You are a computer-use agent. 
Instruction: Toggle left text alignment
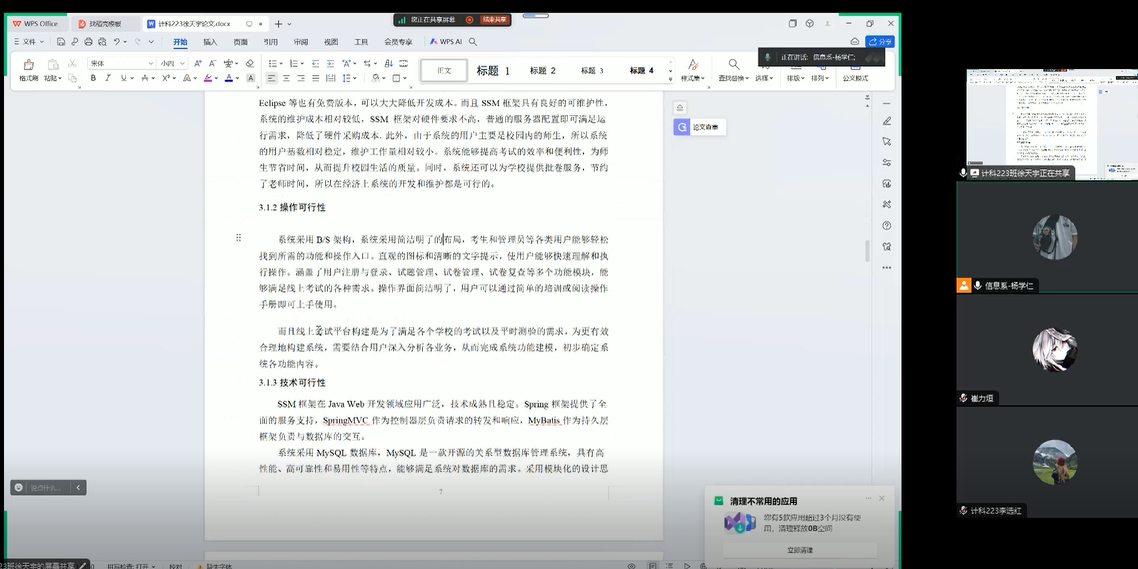272,78
